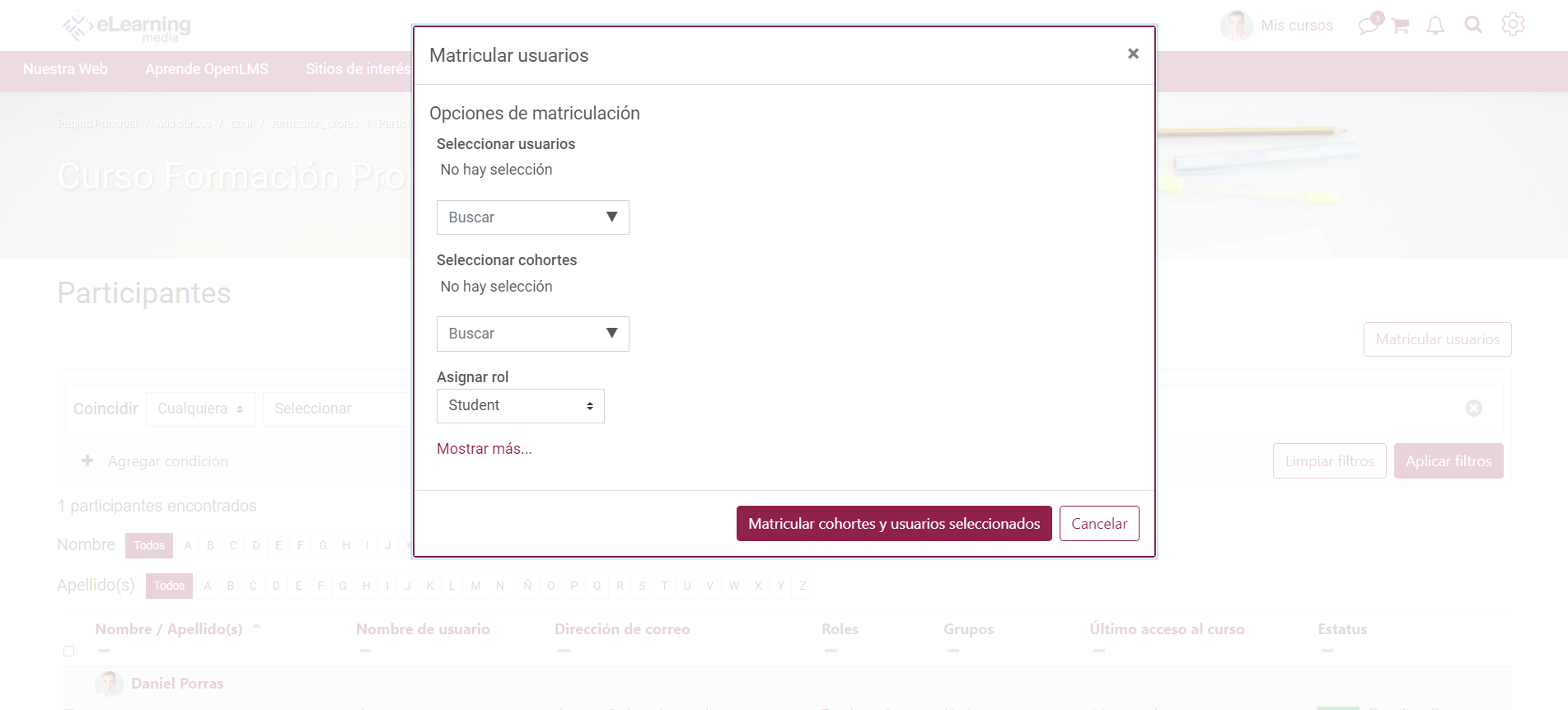The width and height of the screenshot is (1568, 710).
Task: Open Aprende OpenLMS menu item
Action: (207, 69)
